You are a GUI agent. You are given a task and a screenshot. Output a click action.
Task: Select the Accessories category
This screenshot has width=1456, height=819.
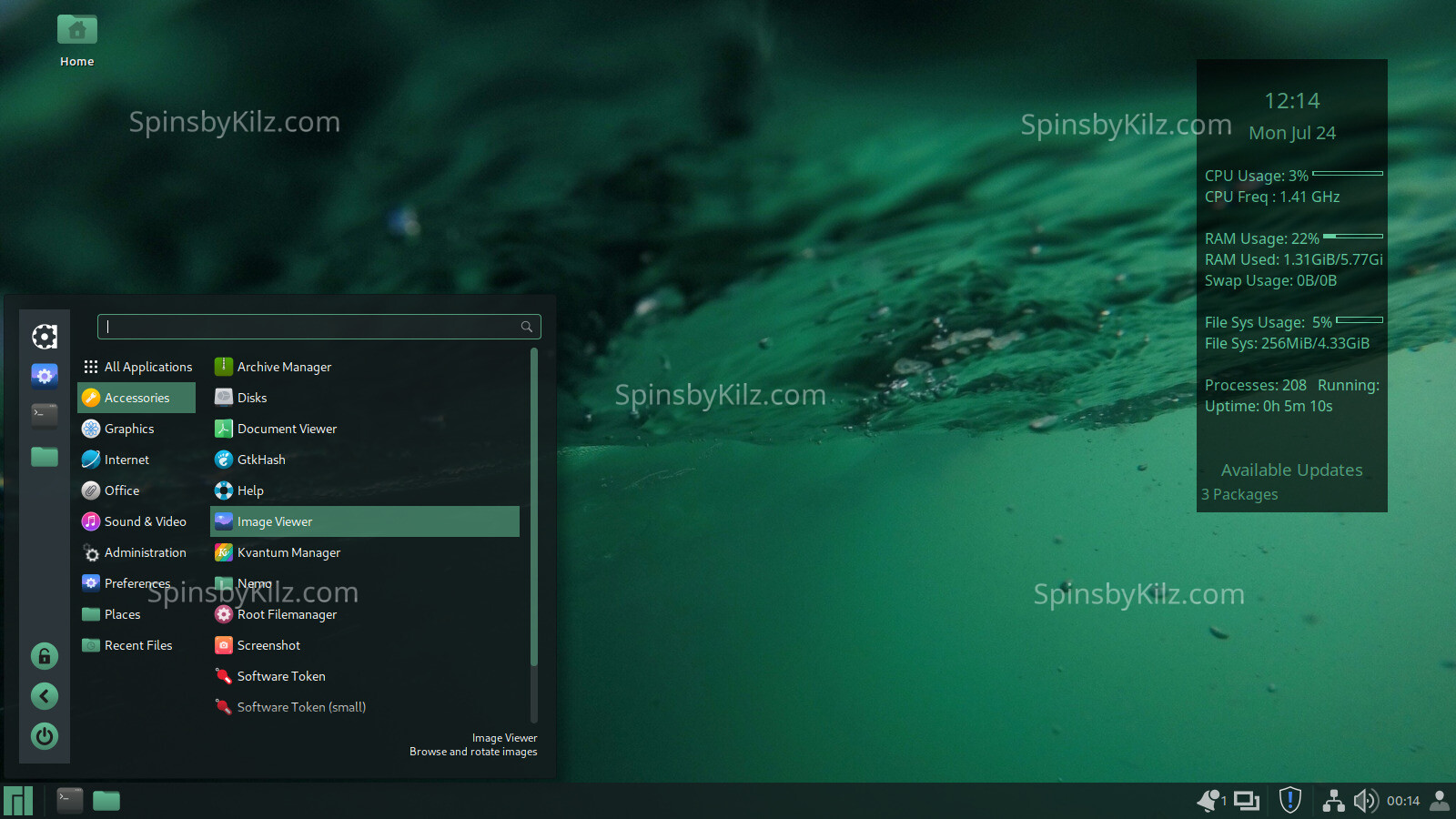(x=136, y=398)
